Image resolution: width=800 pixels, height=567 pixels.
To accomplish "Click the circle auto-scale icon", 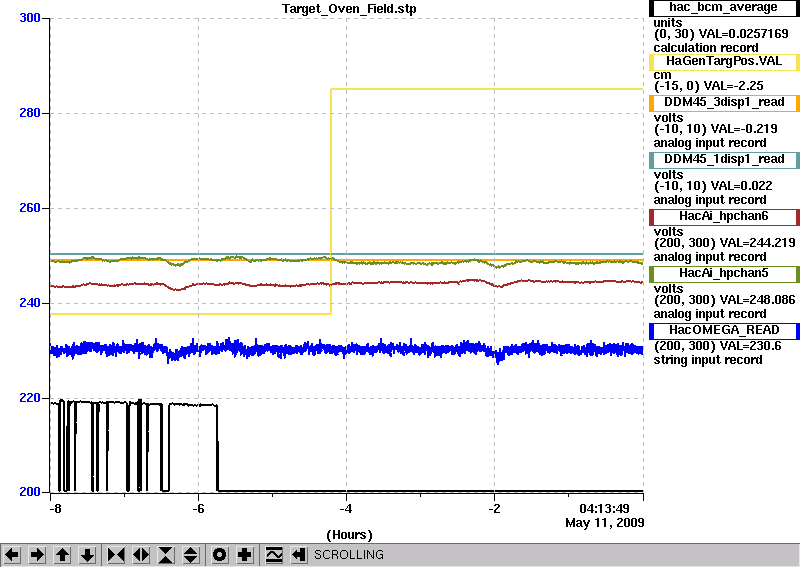I will (219, 555).
